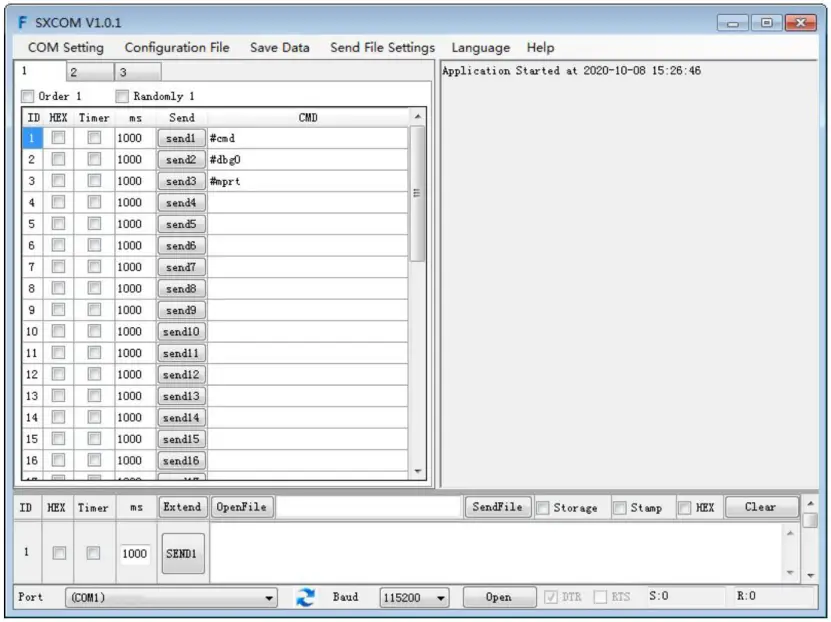Enable Timer checkbox for row 3
831x622 pixels.
point(94,181)
